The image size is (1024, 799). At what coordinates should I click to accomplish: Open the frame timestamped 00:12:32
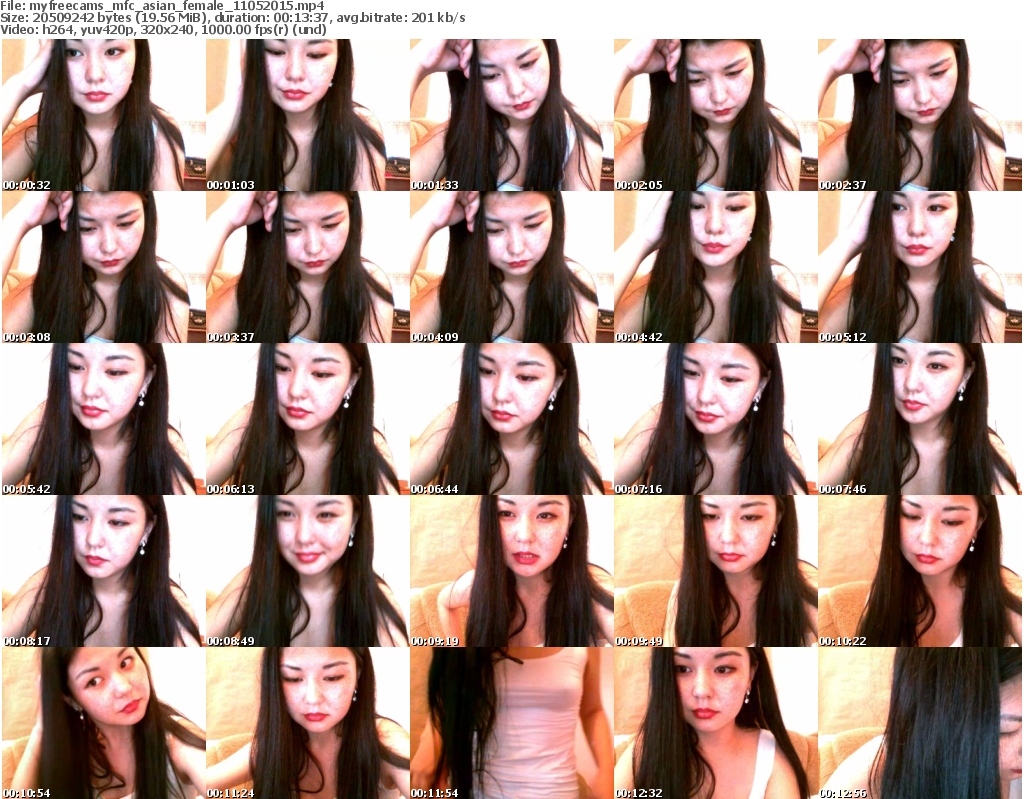714,723
